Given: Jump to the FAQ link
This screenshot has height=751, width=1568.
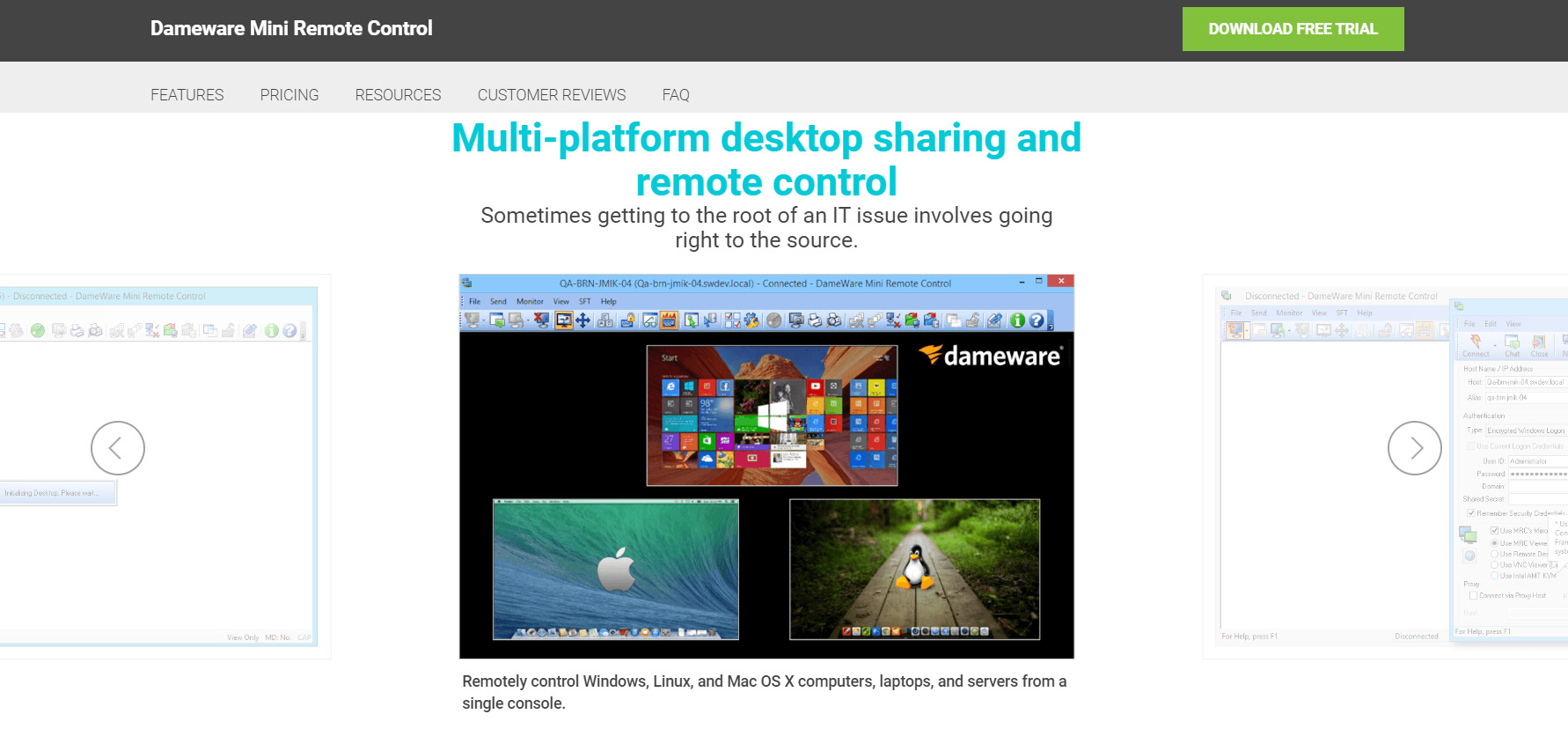Looking at the screenshot, I should coord(676,94).
